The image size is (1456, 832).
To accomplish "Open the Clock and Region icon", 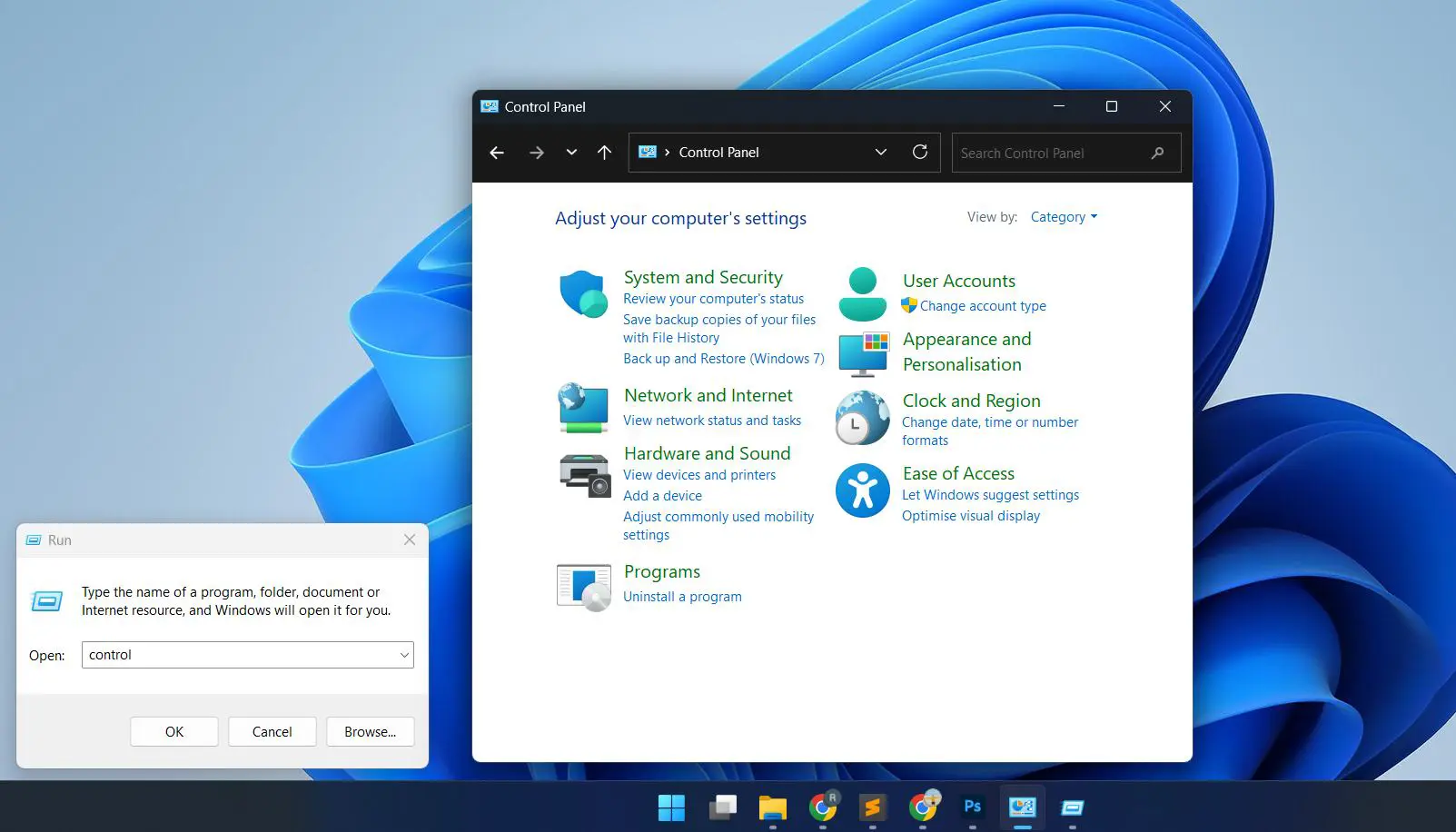I will pos(861,418).
